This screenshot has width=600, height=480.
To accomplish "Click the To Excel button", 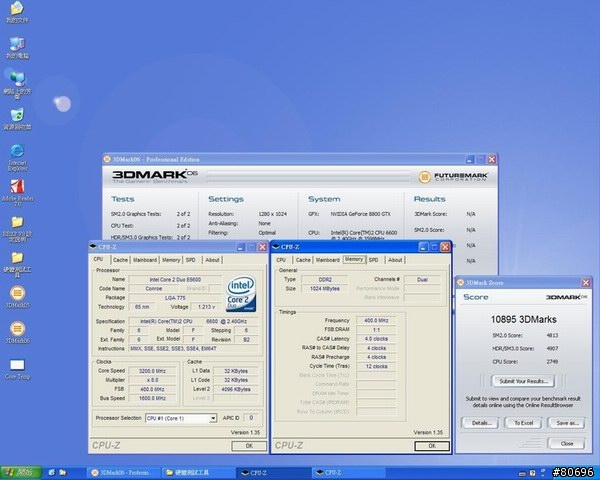I will 523,423.
